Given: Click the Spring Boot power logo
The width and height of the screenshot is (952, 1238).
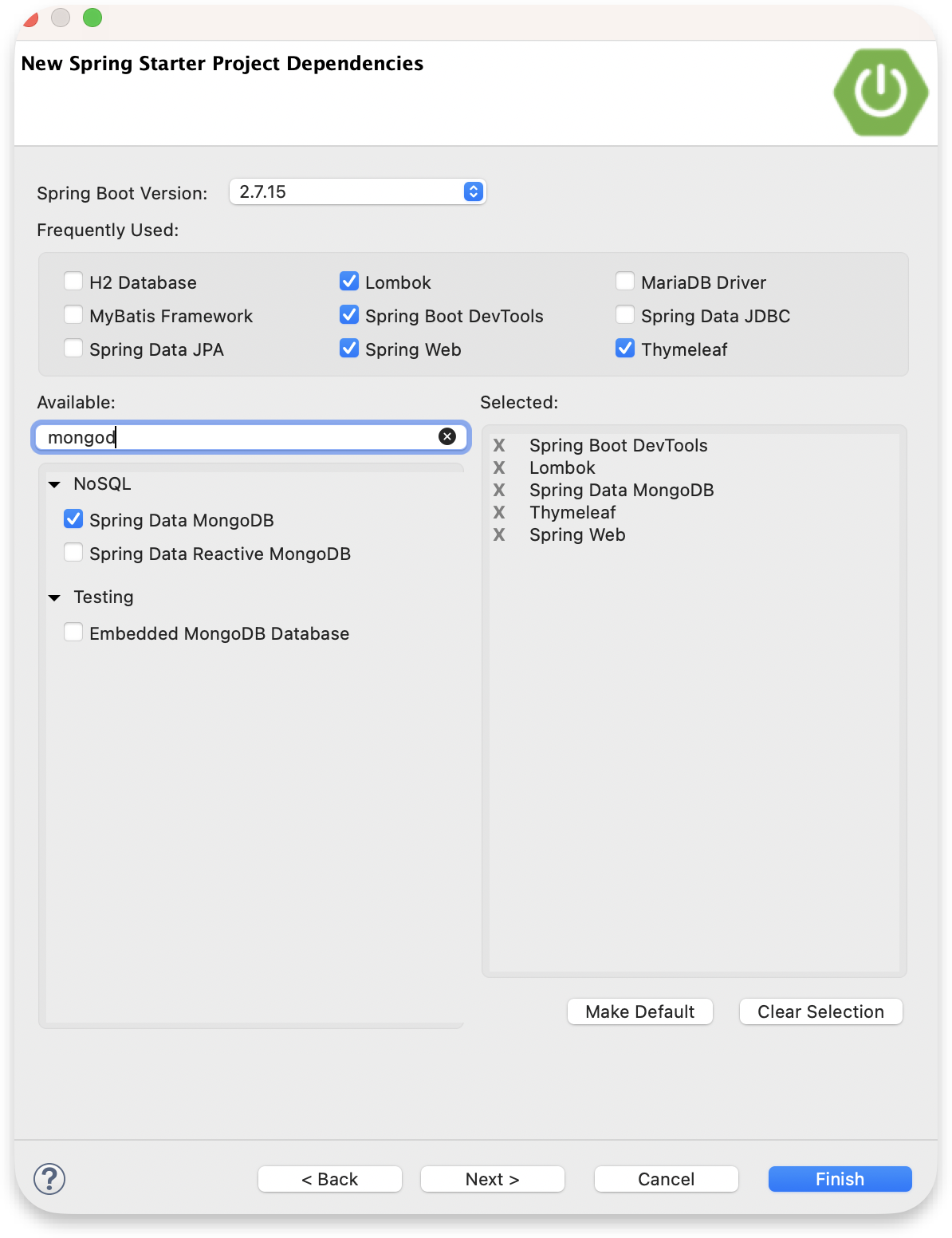Looking at the screenshot, I should click(881, 93).
